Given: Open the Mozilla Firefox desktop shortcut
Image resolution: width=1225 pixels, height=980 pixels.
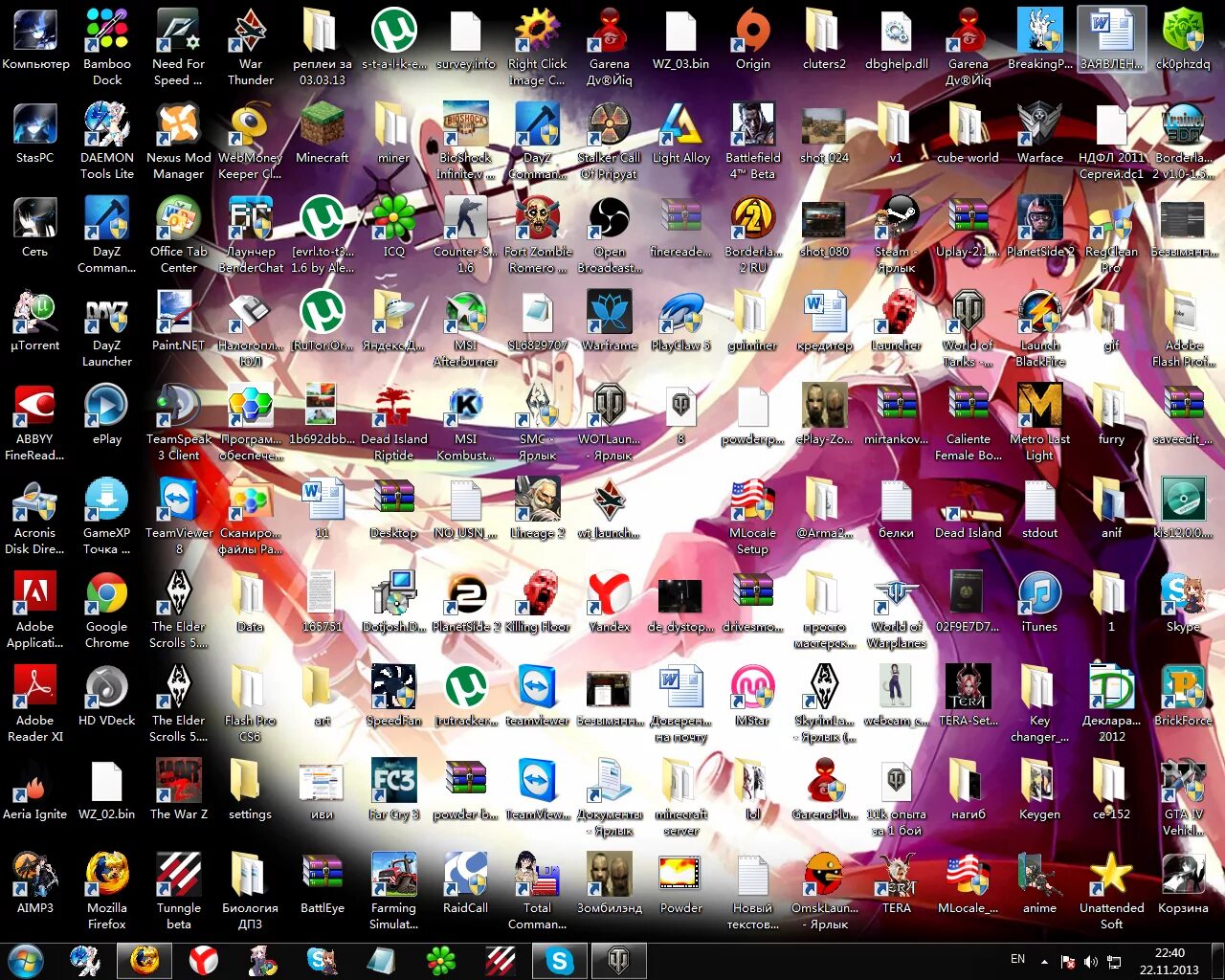Looking at the screenshot, I should click(x=107, y=891).
